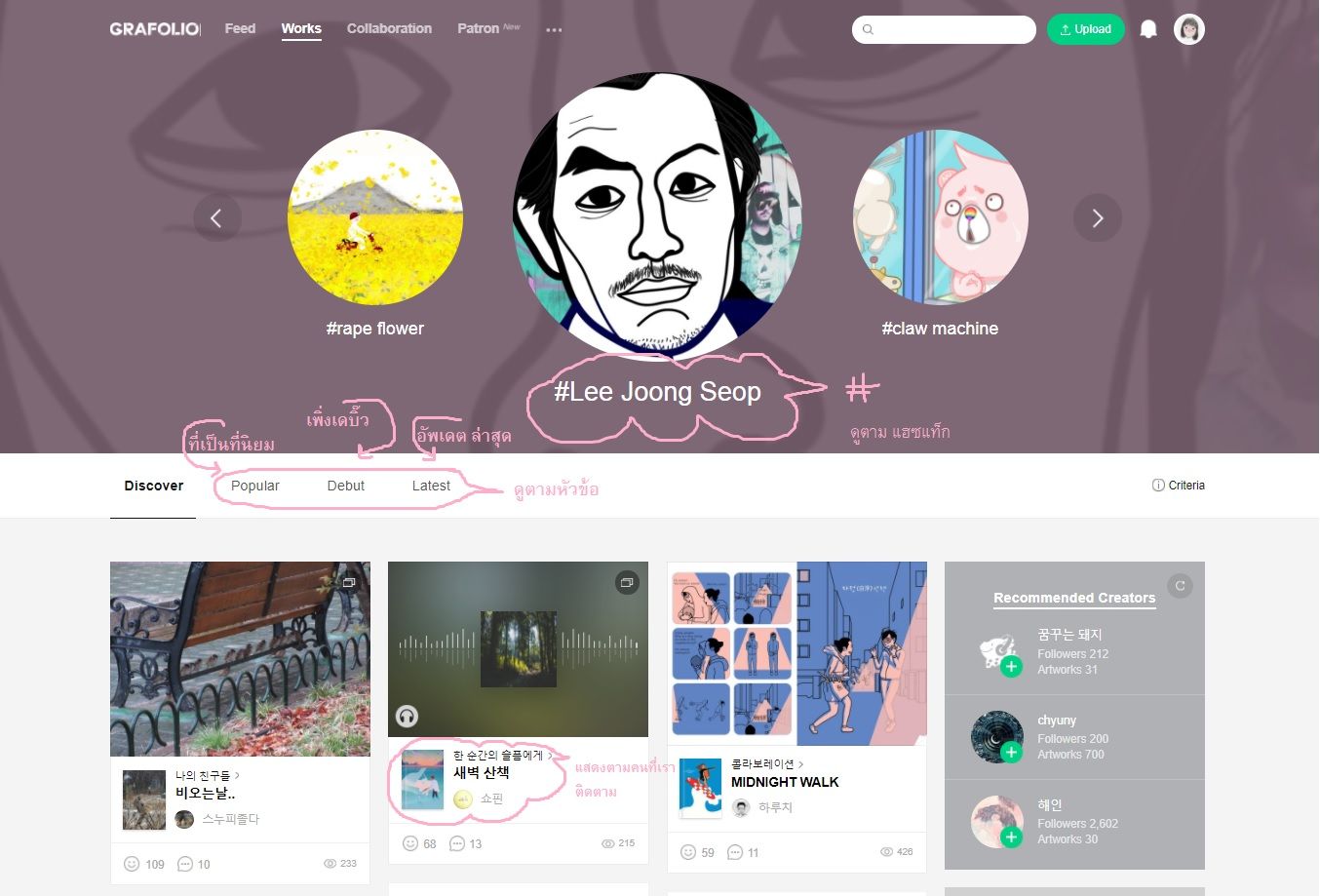The image size is (1320, 896).
Task: Click the smiley like icon showing 109
Action: click(132, 864)
